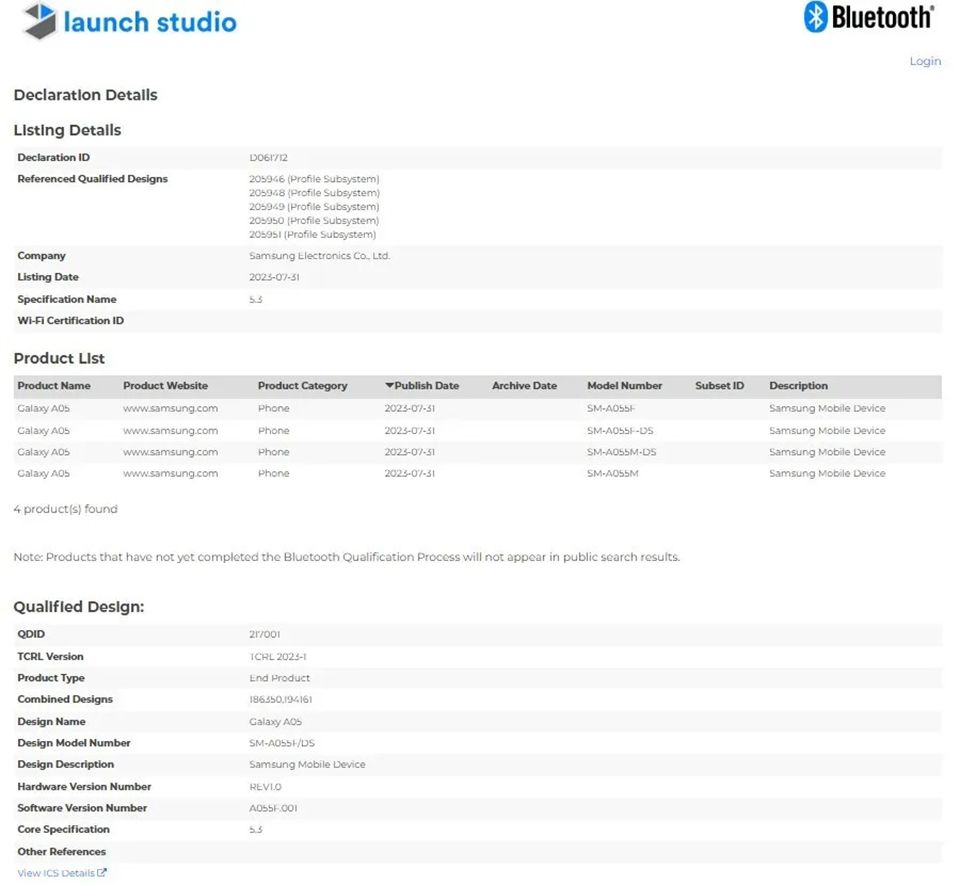The image size is (960, 884).
Task: Open www.samsung.com in the SM-A055F row
Action: 170,408
